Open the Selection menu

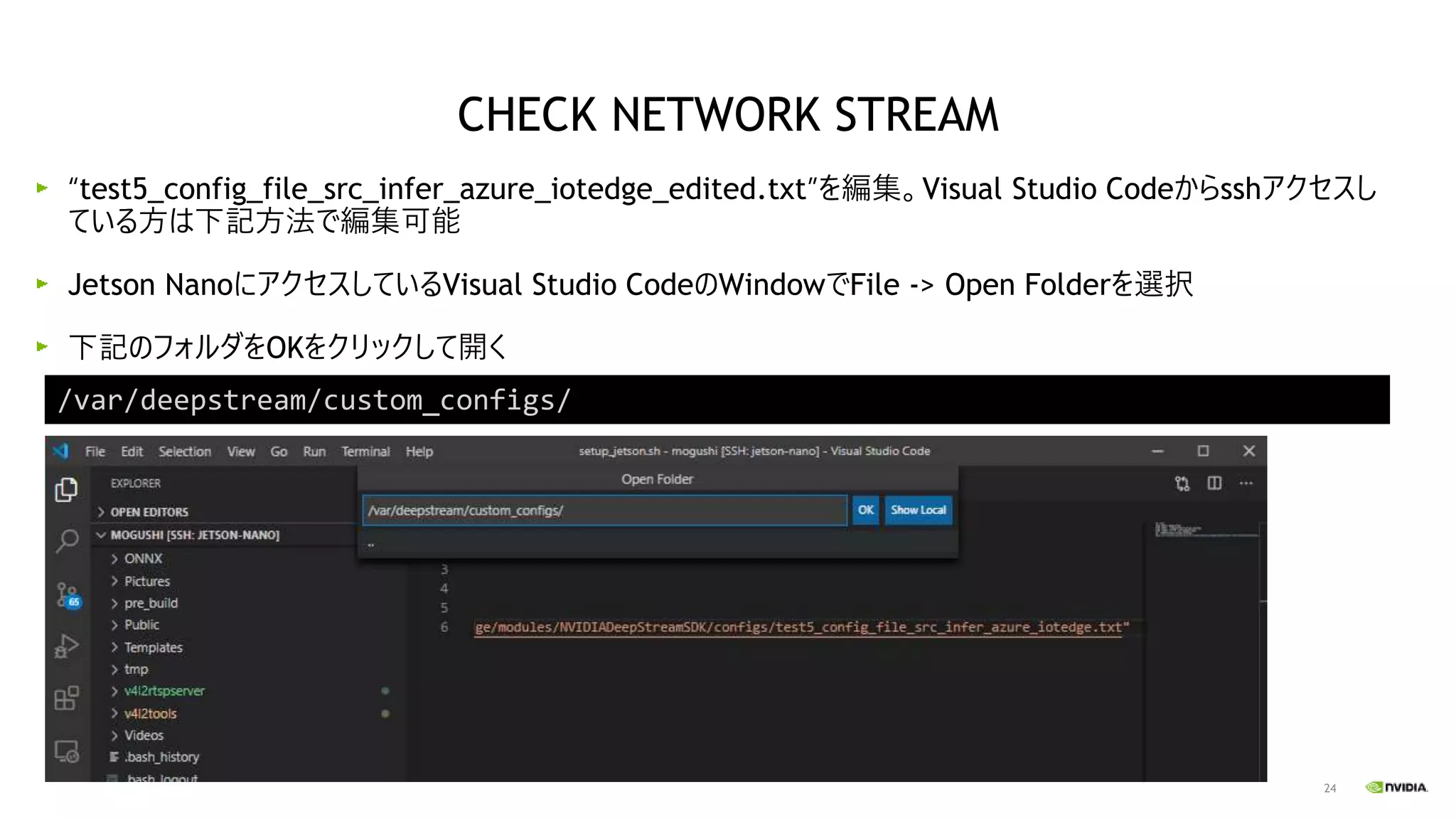pos(185,451)
